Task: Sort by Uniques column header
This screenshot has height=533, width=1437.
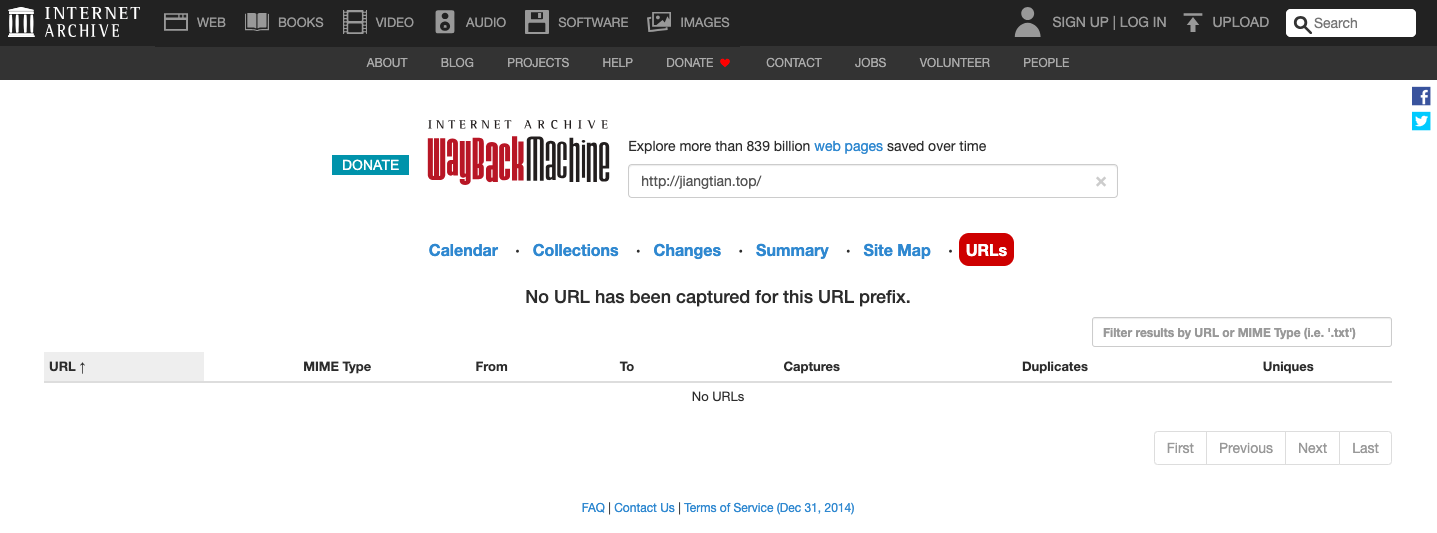Action: (x=1288, y=367)
